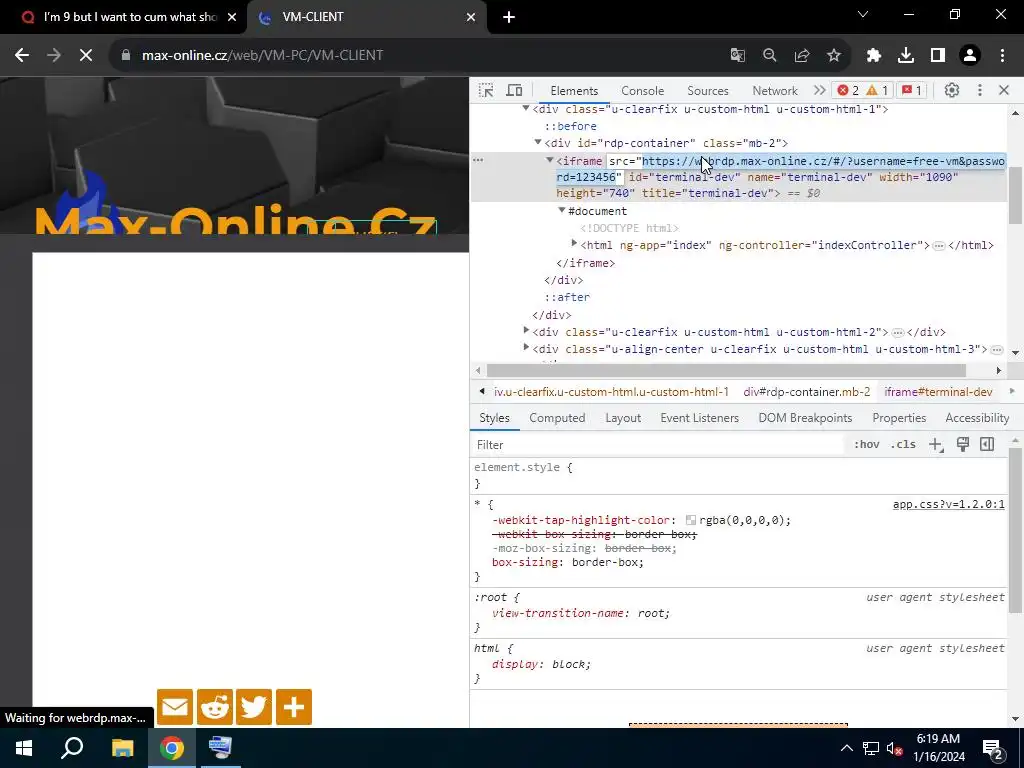Expand the u-custom-html-3 div node
Viewport: 1024px width, 768px height.
point(526,348)
